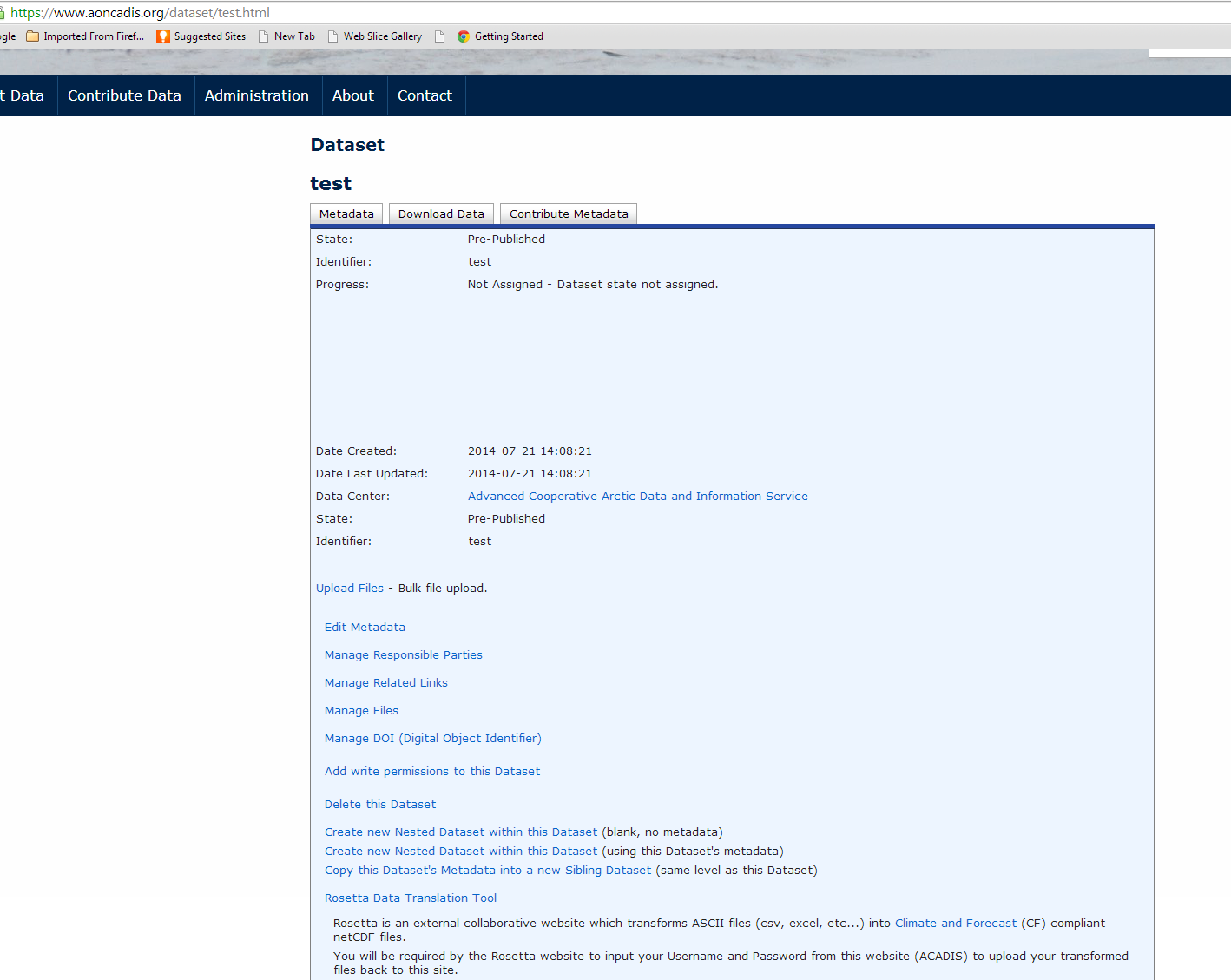The height and width of the screenshot is (980, 1231).
Task: Open the Suggested Sites bookmark
Action: pyautogui.click(x=201, y=36)
